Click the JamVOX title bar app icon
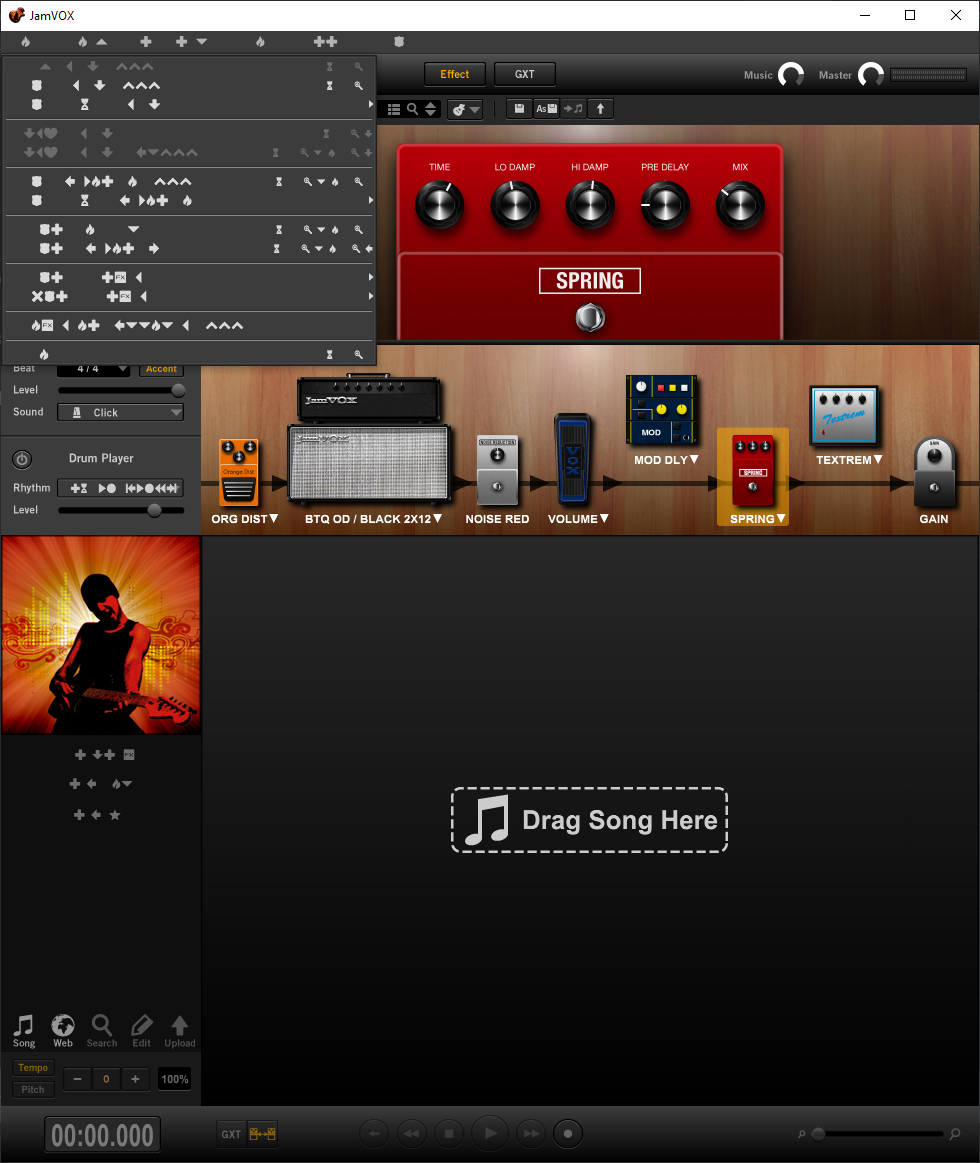This screenshot has height=1163, width=980. [x=16, y=15]
